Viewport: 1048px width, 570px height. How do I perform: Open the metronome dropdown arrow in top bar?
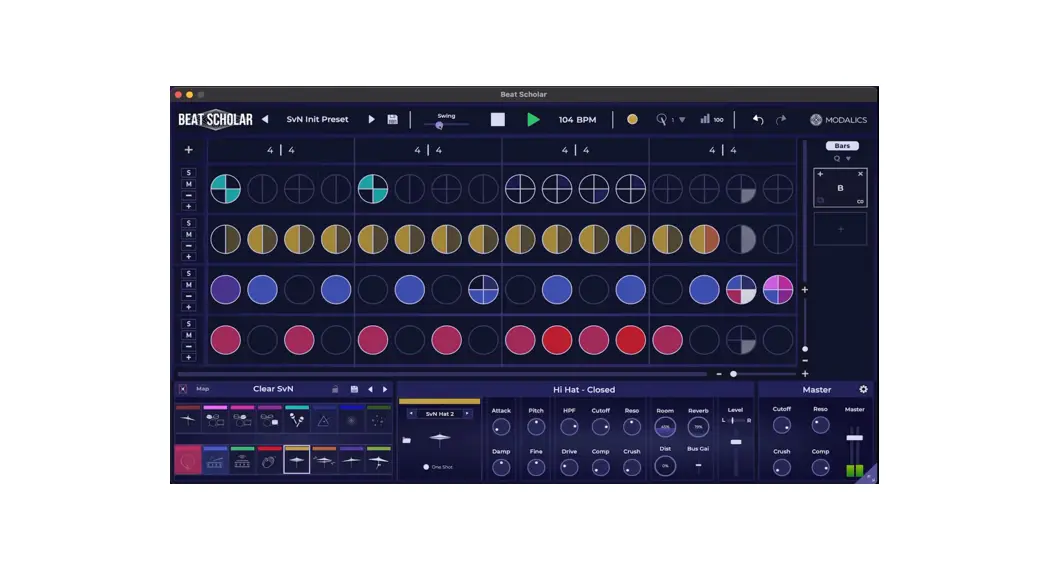click(682, 120)
